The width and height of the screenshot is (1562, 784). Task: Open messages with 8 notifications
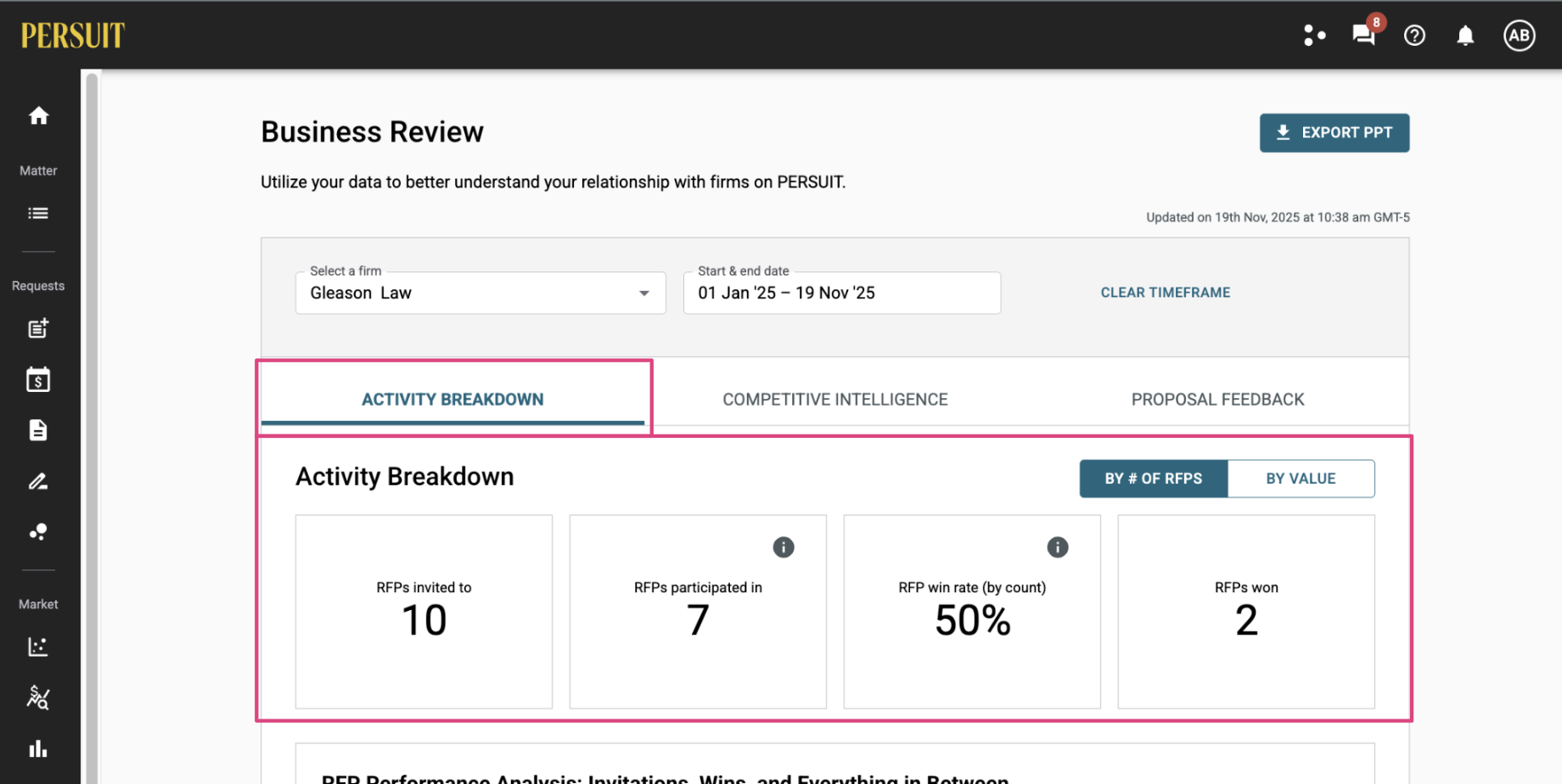(1364, 35)
